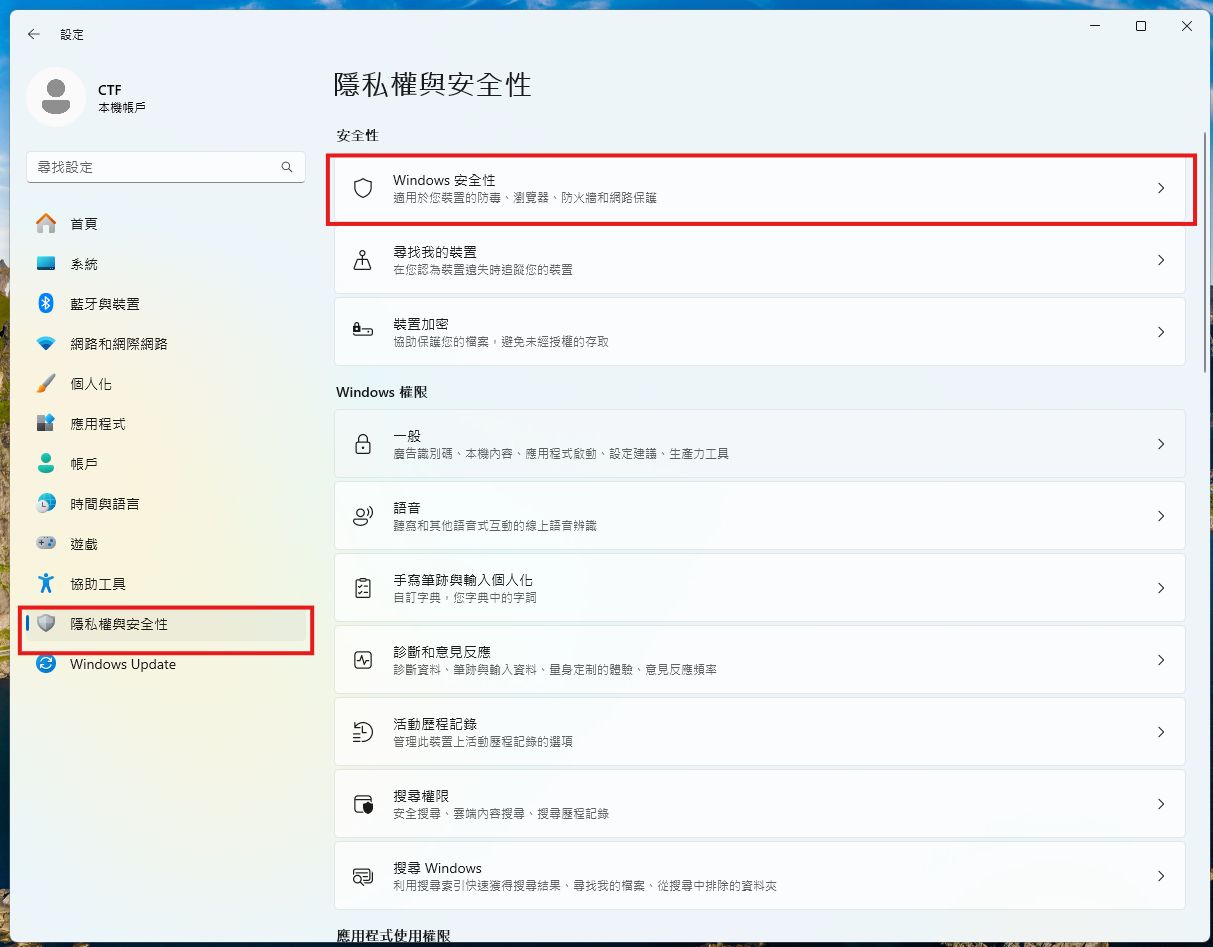
Task: Select the 系統 monitor icon
Action: [x=46, y=263]
